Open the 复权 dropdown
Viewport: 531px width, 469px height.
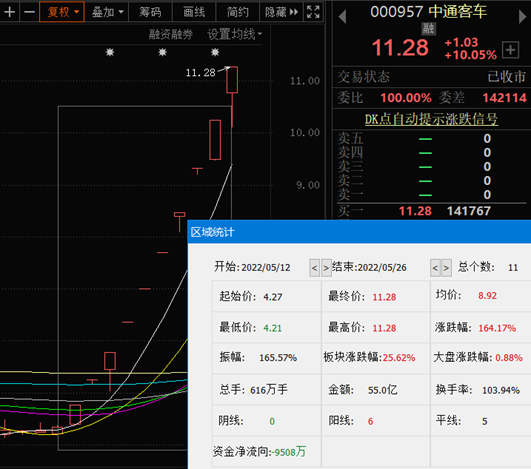62,12
